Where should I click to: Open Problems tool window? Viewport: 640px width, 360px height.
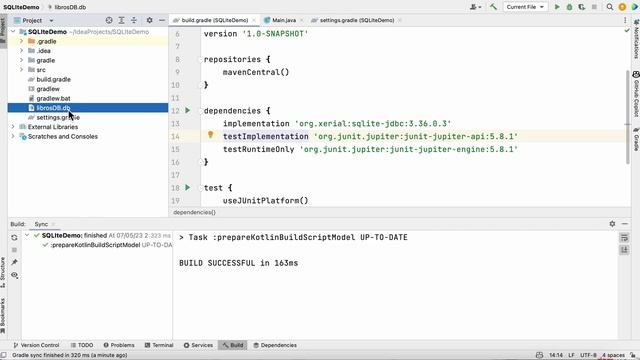tap(119, 345)
